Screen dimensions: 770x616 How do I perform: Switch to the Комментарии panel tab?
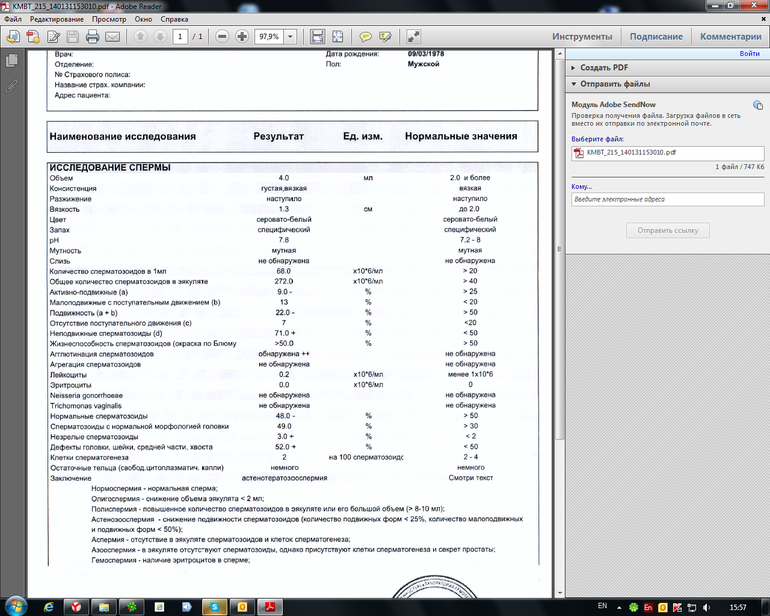tap(731, 37)
